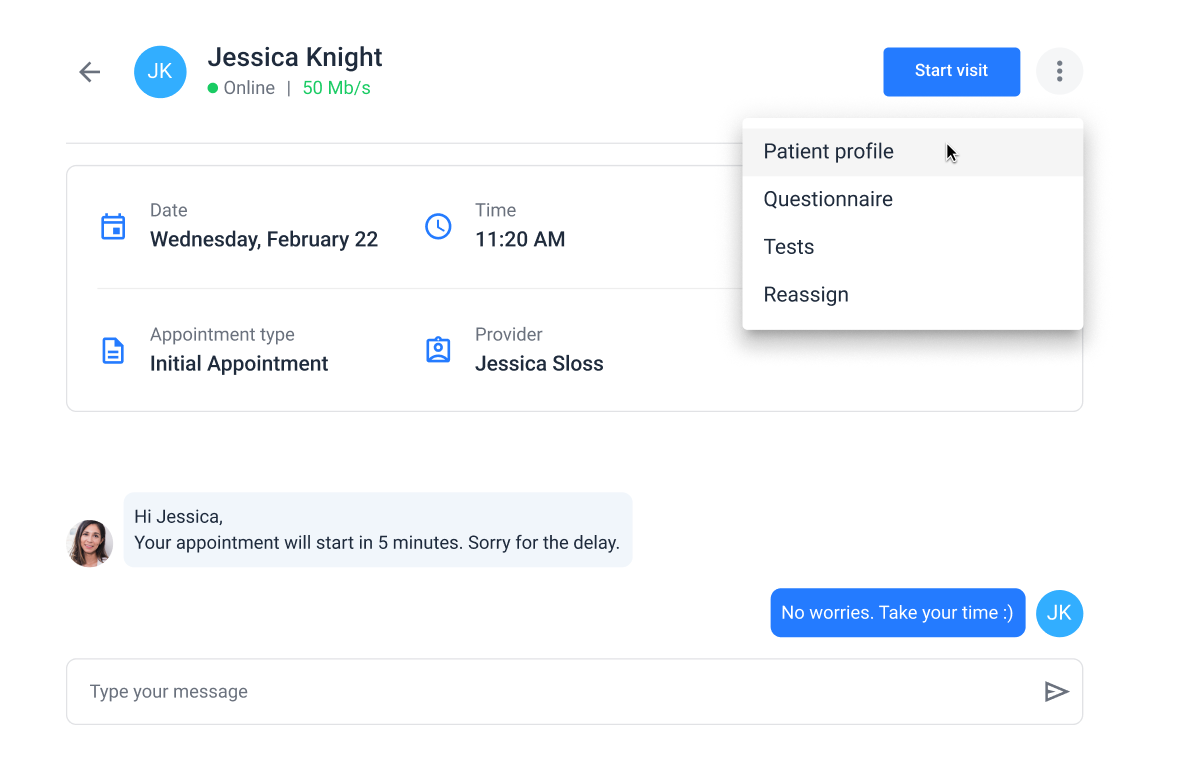Open Tests from the dropdown menu
This screenshot has height=764, width=1184.
click(x=789, y=247)
